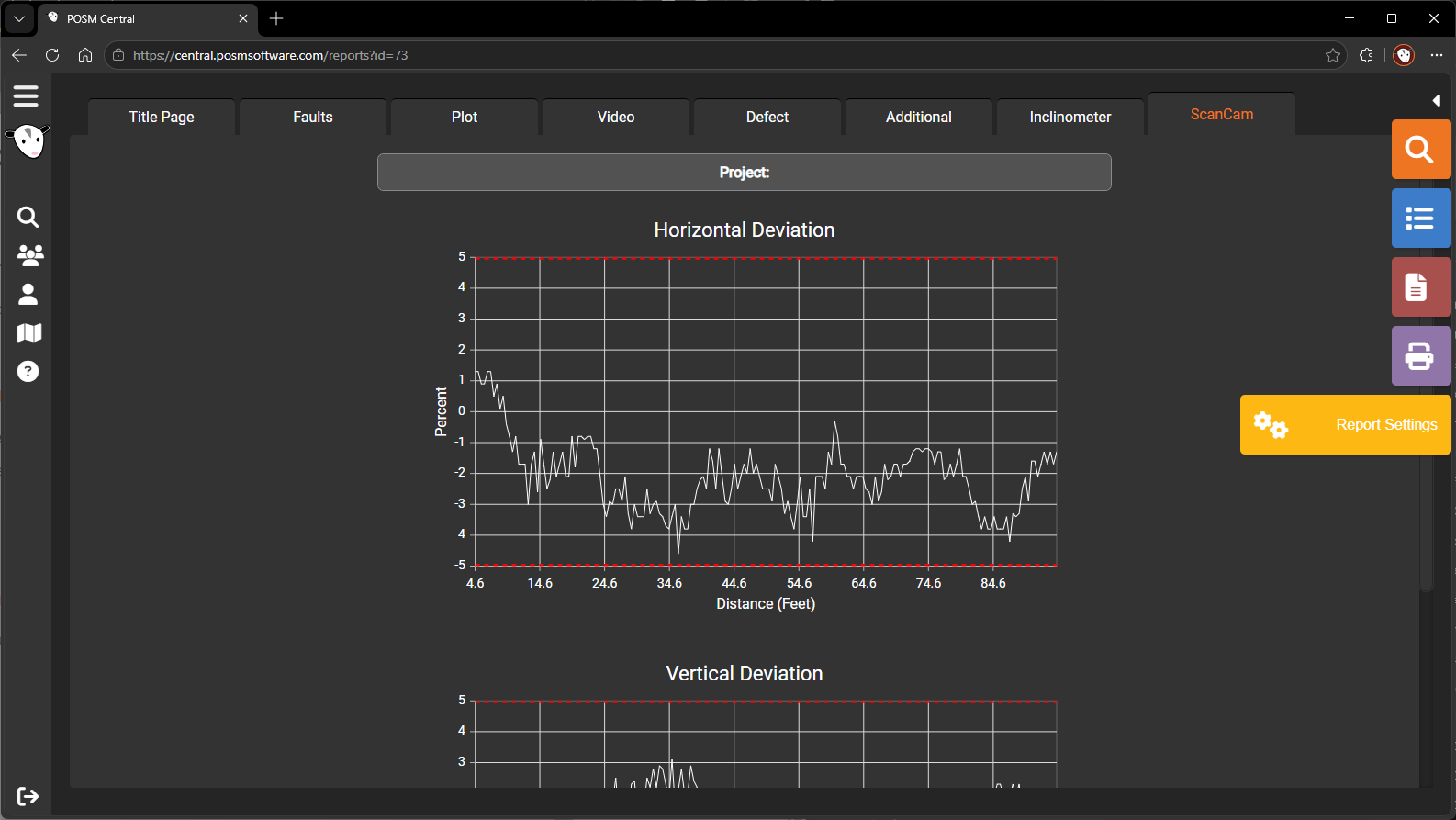Open the tab list dropdown arrow
The height and width of the screenshot is (820, 1456).
[18, 18]
